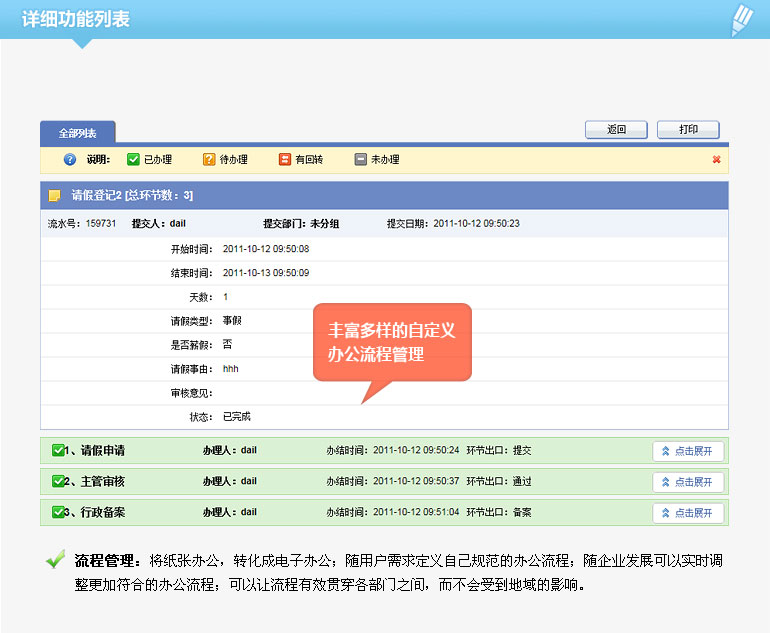Click the 开始时间 value 2011-10-12 09:50:08

click(266, 249)
